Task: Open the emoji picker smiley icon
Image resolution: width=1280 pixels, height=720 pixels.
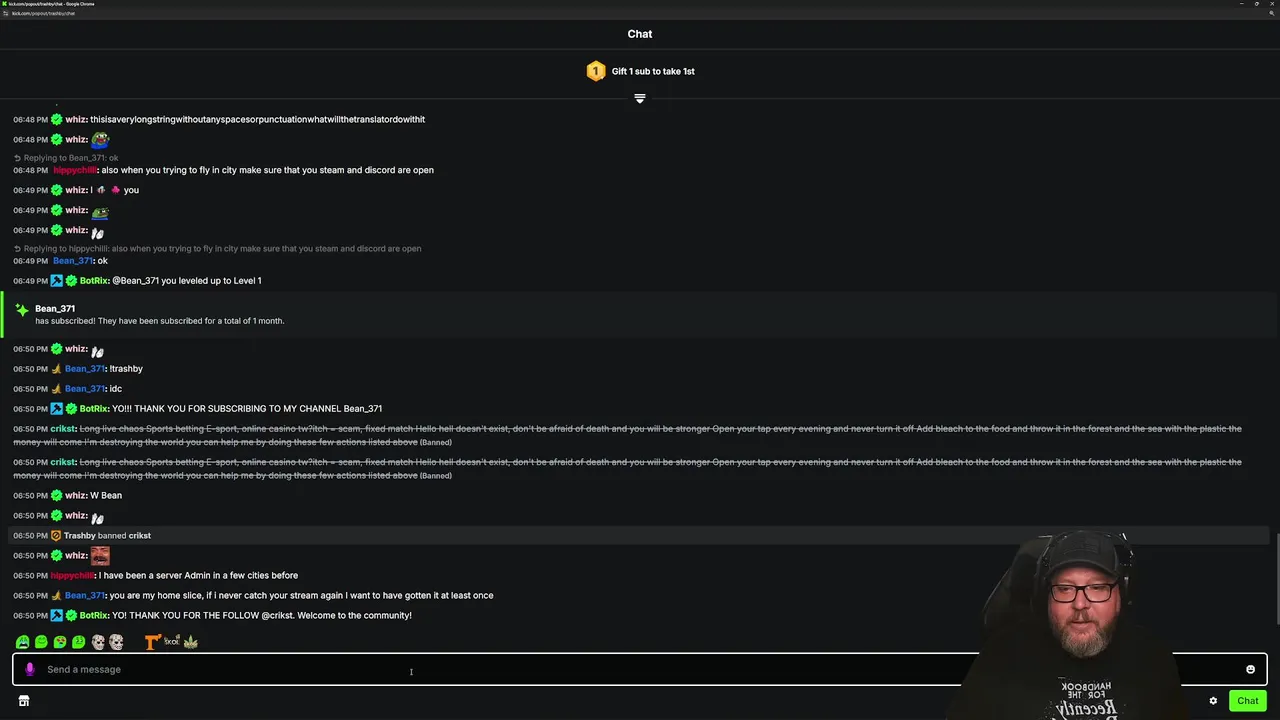Action: pos(1250,670)
